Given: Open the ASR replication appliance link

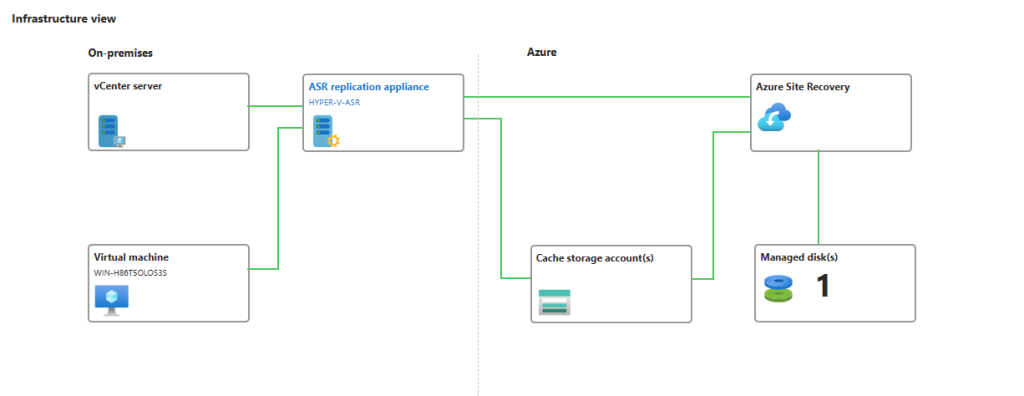Looking at the screenshot, I should click(x=369, y=86).
